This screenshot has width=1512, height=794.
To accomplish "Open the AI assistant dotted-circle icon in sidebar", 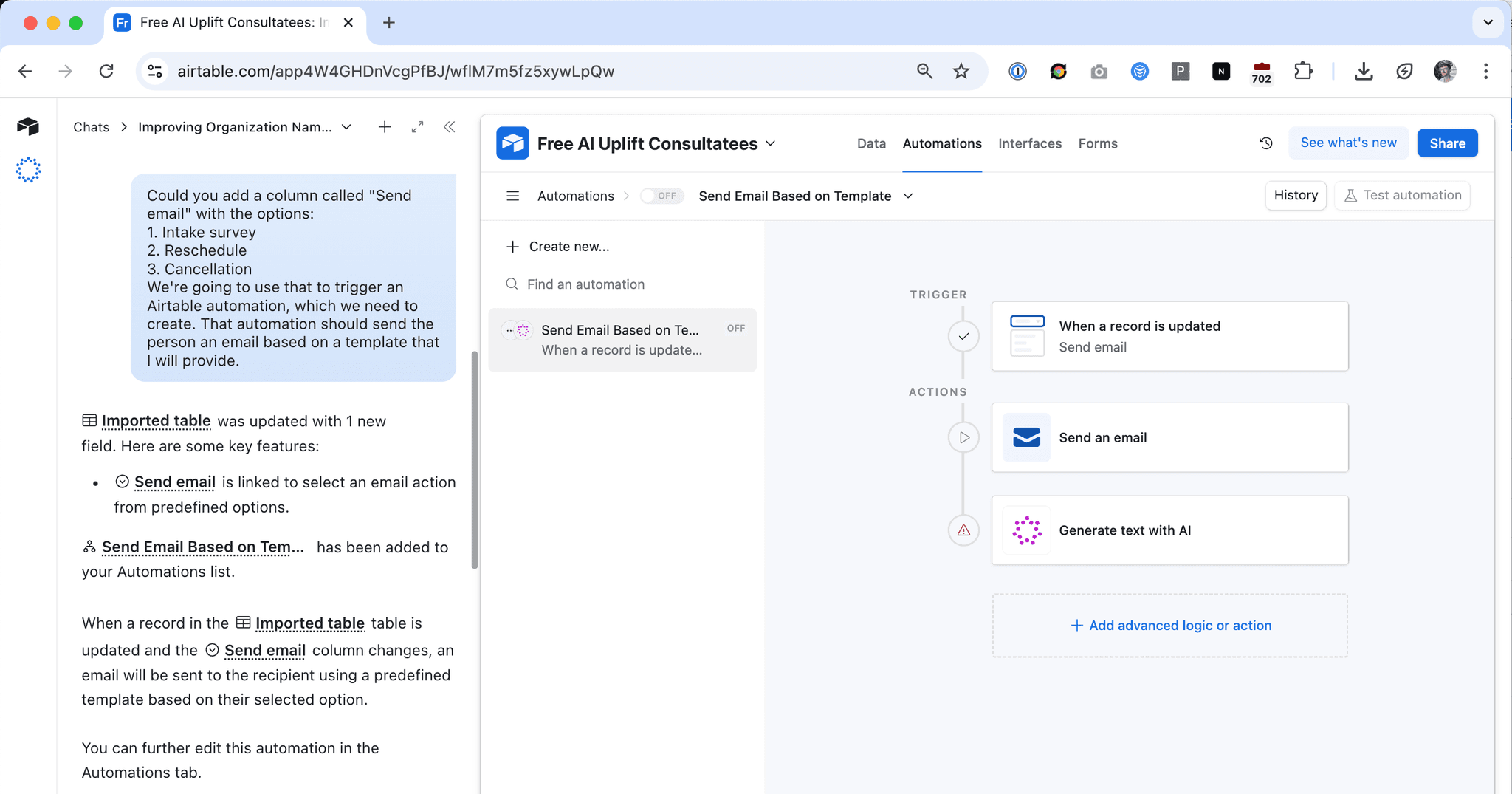I will click(28, 170).
